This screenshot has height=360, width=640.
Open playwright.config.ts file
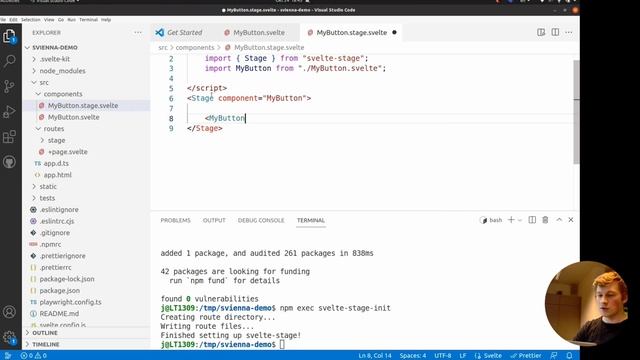(x=87, y=302)
